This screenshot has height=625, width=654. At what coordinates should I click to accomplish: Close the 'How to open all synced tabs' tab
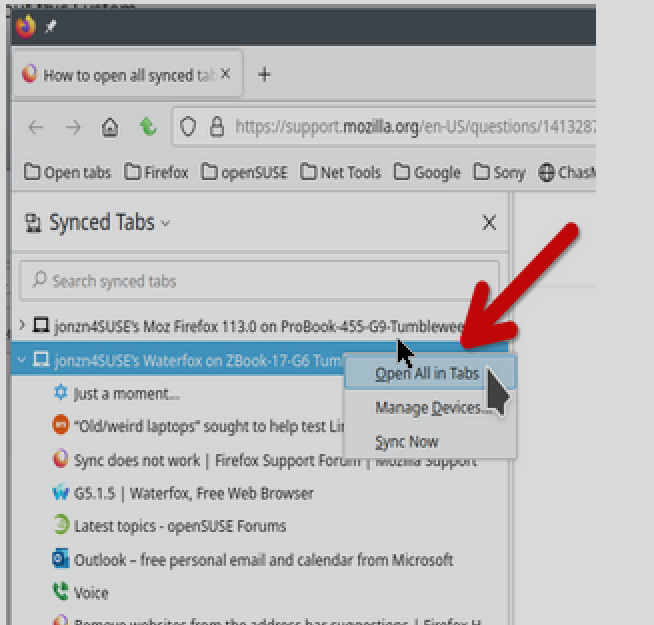tap(225, 74)
